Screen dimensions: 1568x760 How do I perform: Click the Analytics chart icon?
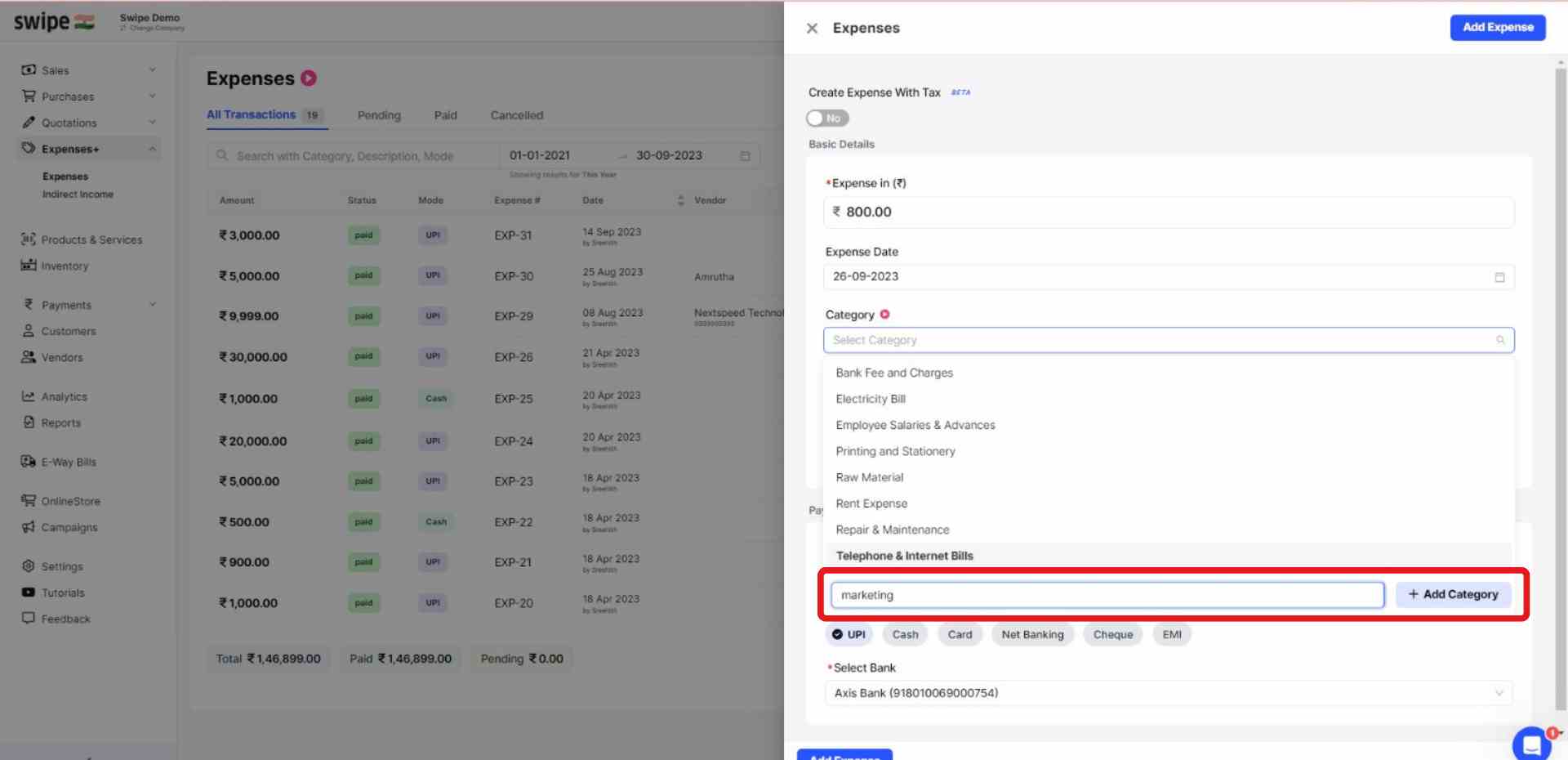click(29, 396)
